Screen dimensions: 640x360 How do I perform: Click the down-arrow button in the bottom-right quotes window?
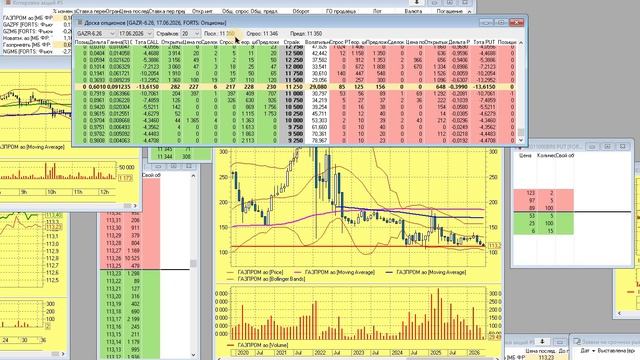click(x=542, y=341)
